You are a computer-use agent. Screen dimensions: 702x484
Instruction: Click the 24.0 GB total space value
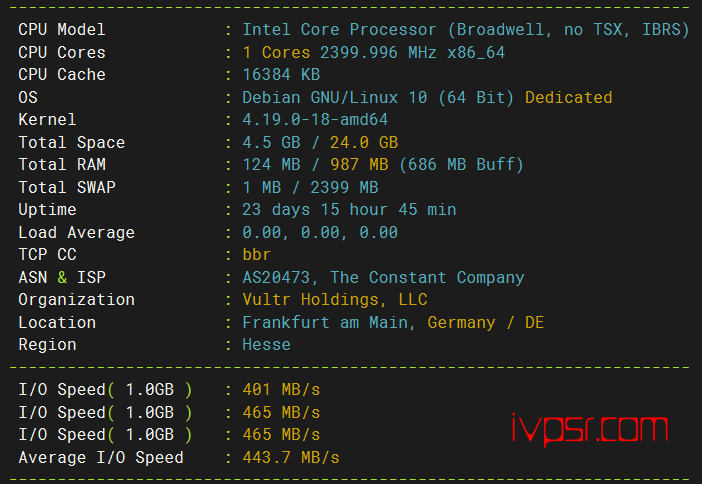pos(364,142)
